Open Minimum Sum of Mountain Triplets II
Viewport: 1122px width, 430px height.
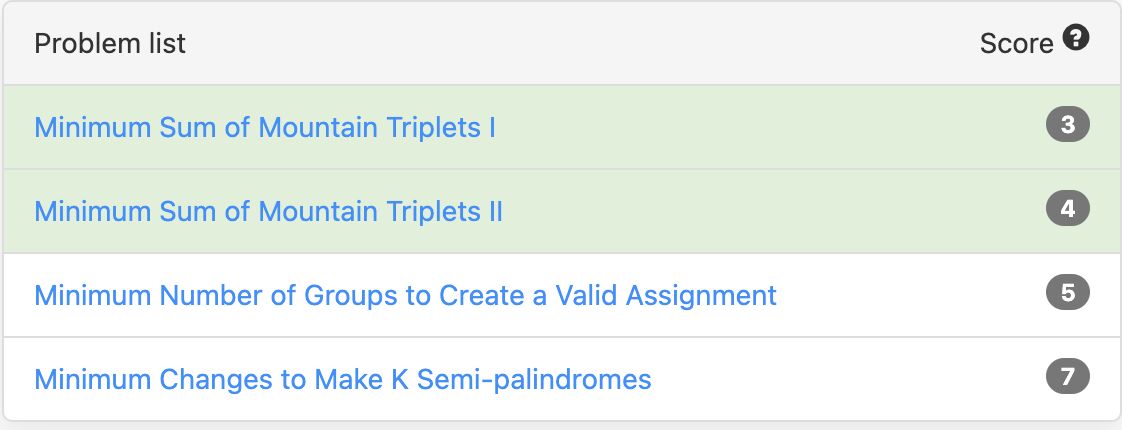point(268,211)
